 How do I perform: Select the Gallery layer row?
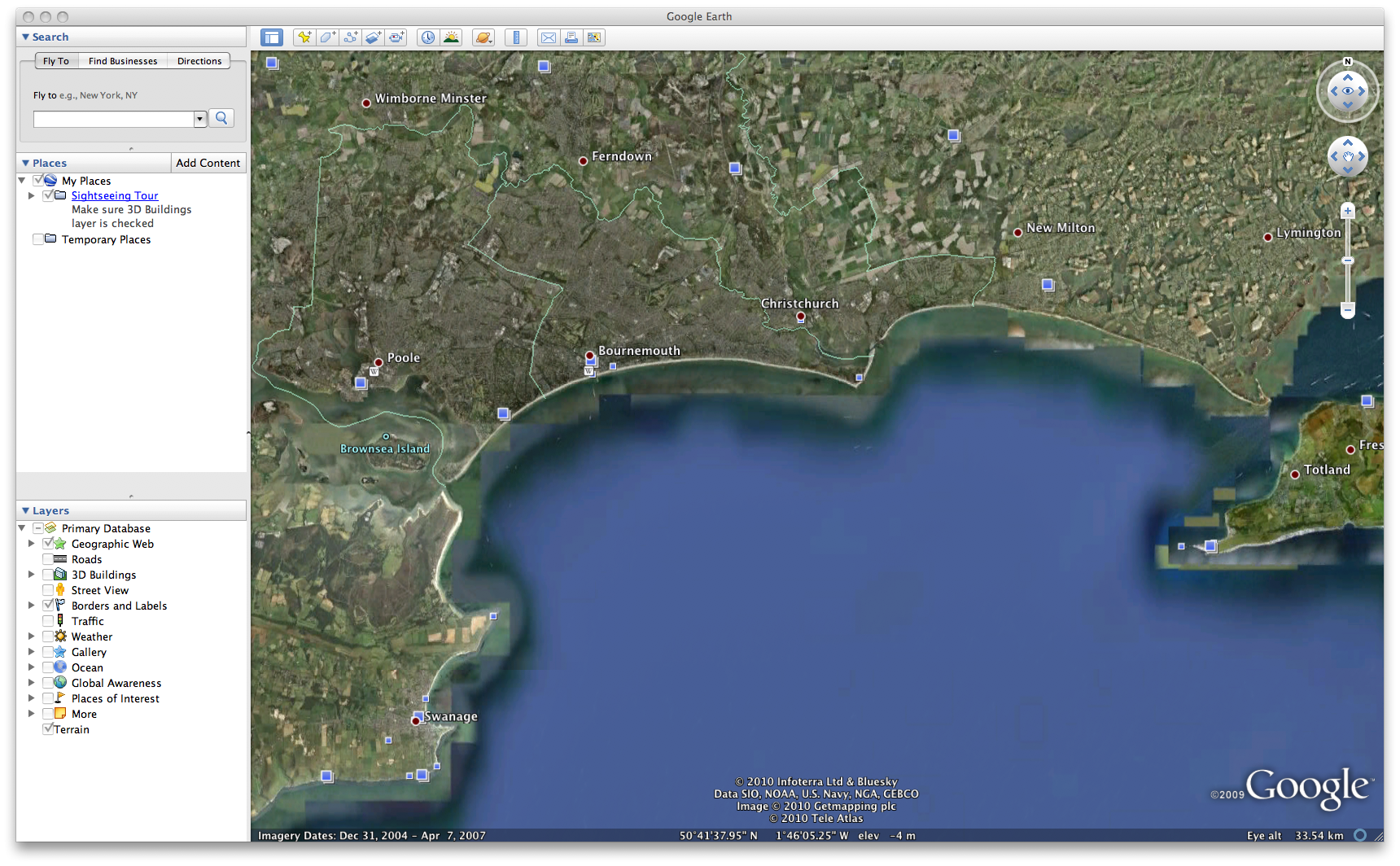[89, 652]
